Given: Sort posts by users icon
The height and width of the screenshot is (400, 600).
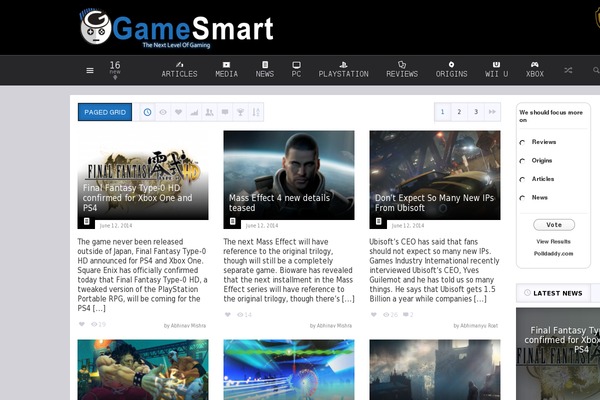Looking at the screenshot, I should pos(209,112).
